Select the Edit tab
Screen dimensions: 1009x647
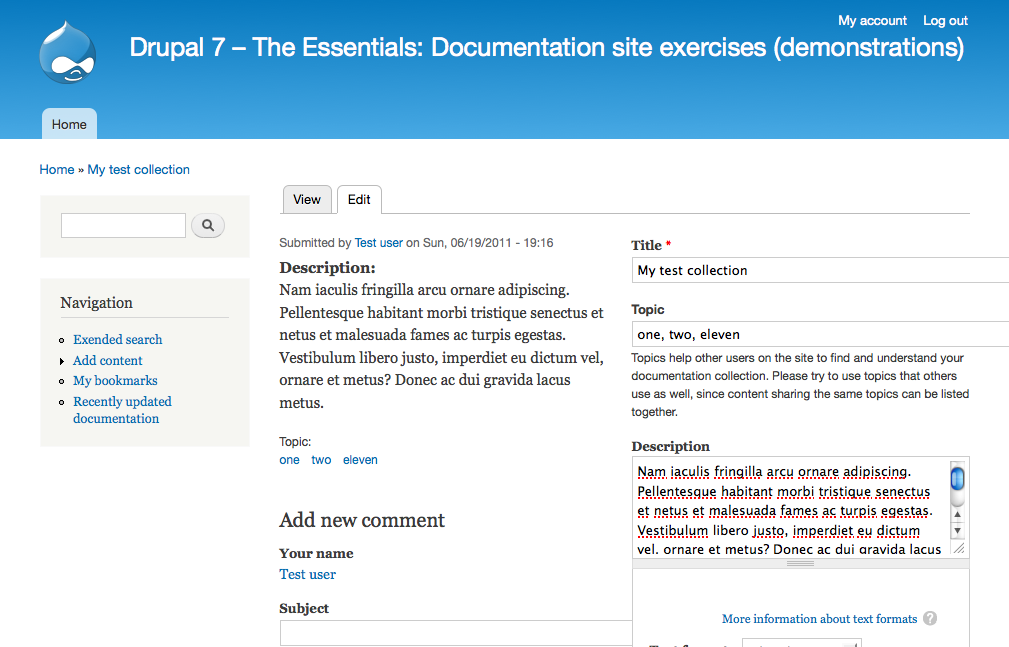[359, 199]
